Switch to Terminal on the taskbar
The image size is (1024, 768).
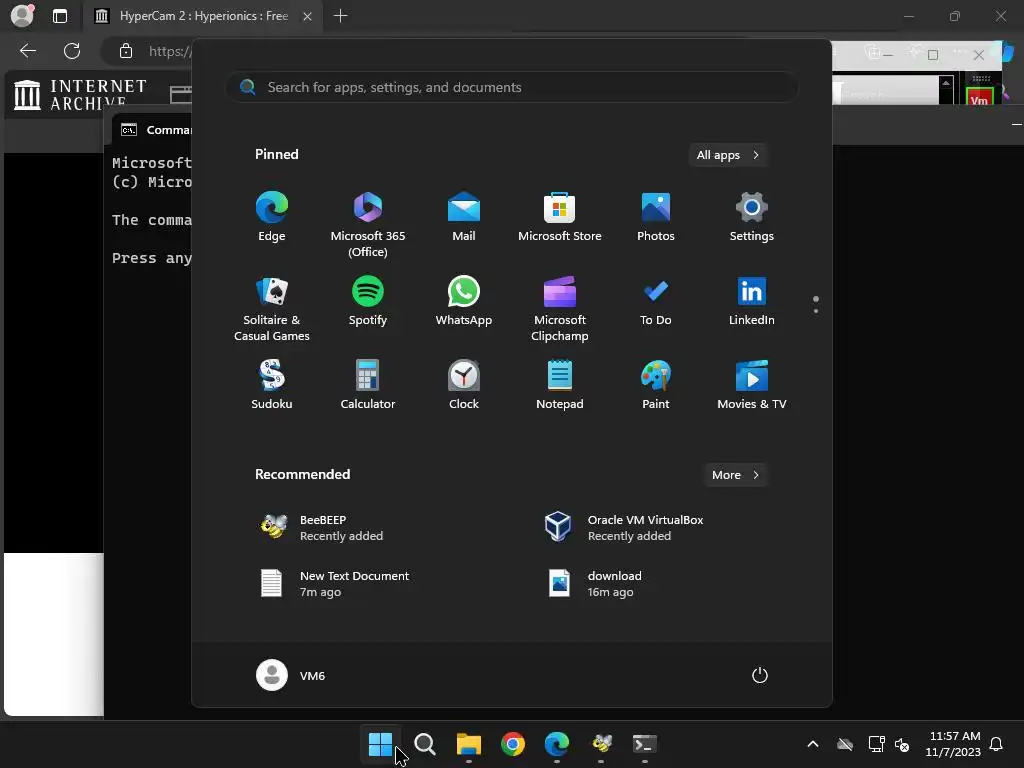645,744
